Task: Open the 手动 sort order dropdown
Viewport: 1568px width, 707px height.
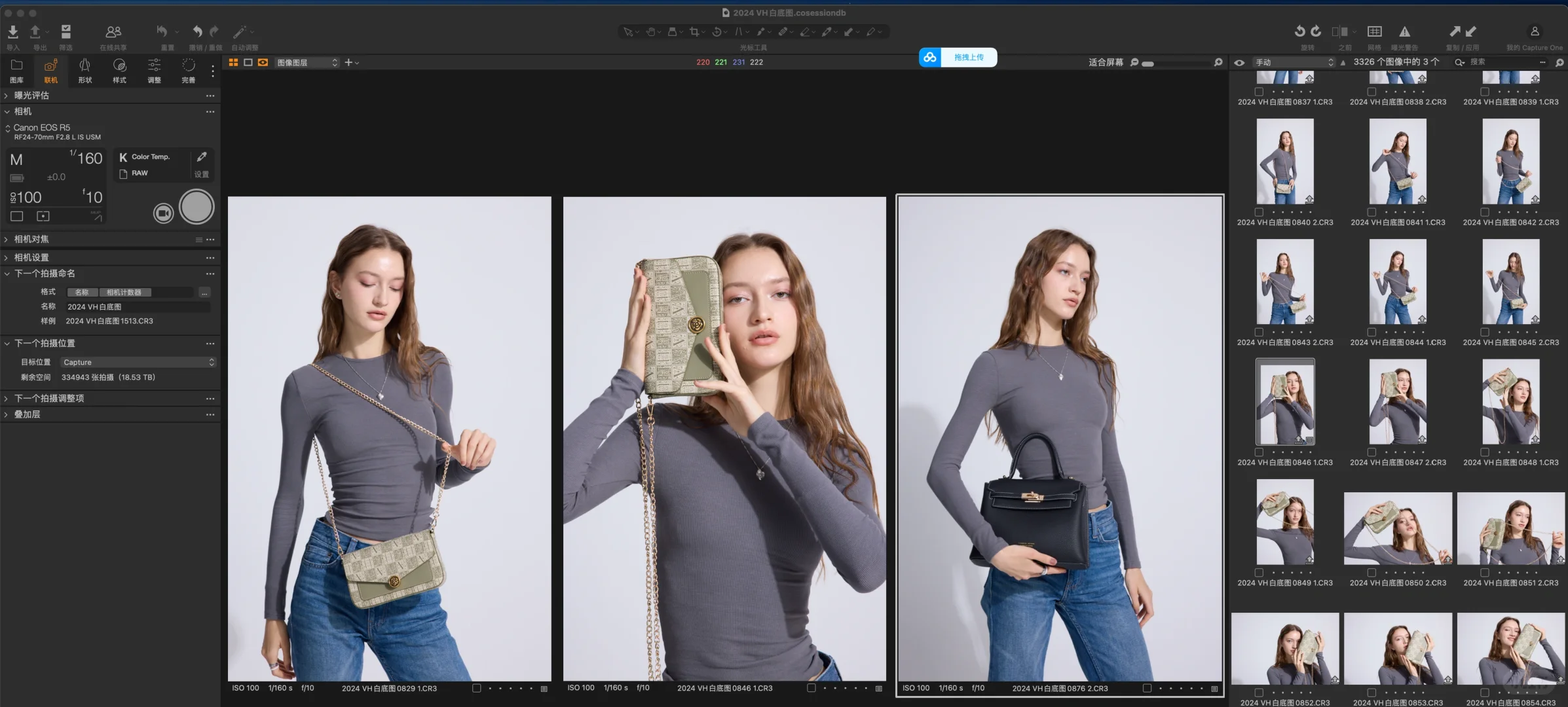Action: point(1294,62)
